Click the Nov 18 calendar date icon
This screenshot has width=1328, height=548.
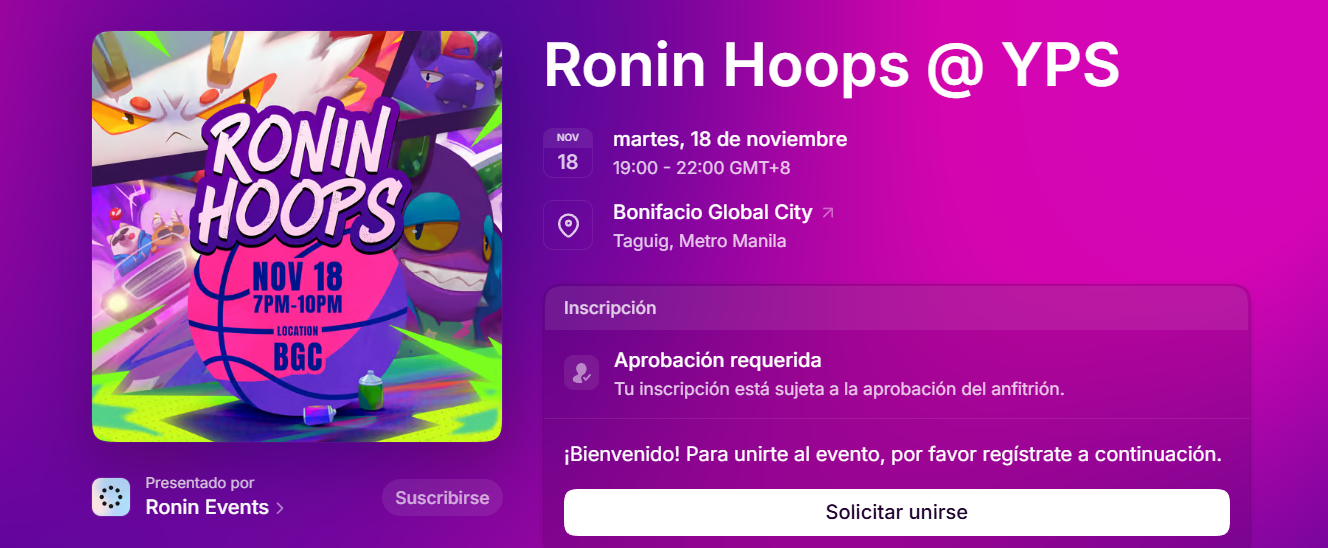[x=568, y=153]
